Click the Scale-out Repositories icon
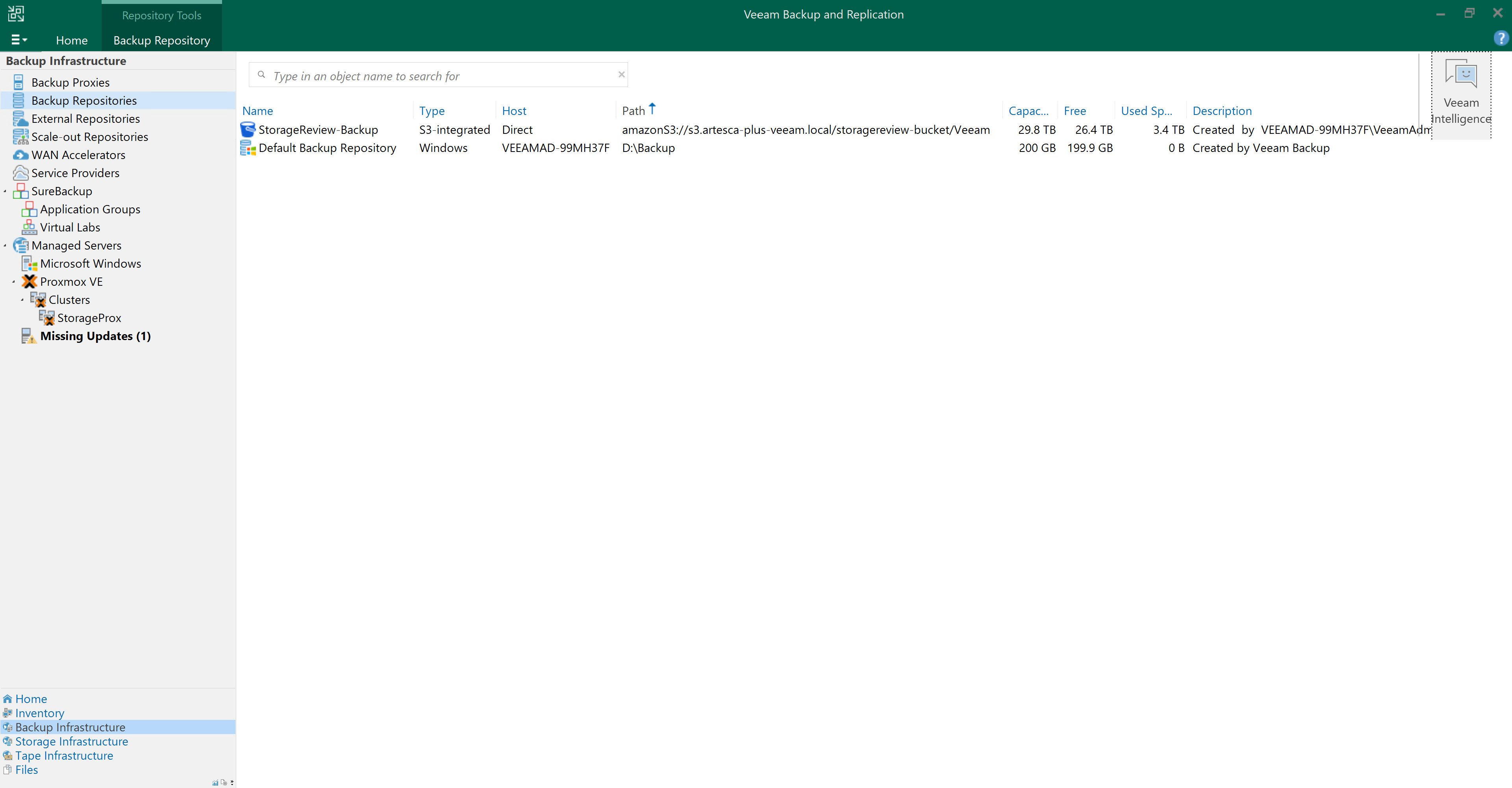Image resolution: width=1512 pixels, height=788 pixels. click(x=20, y=137)
